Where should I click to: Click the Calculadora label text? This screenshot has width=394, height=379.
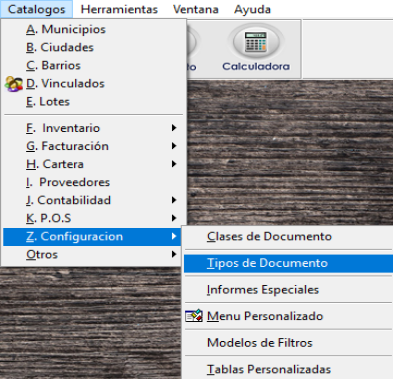[256, 66]
